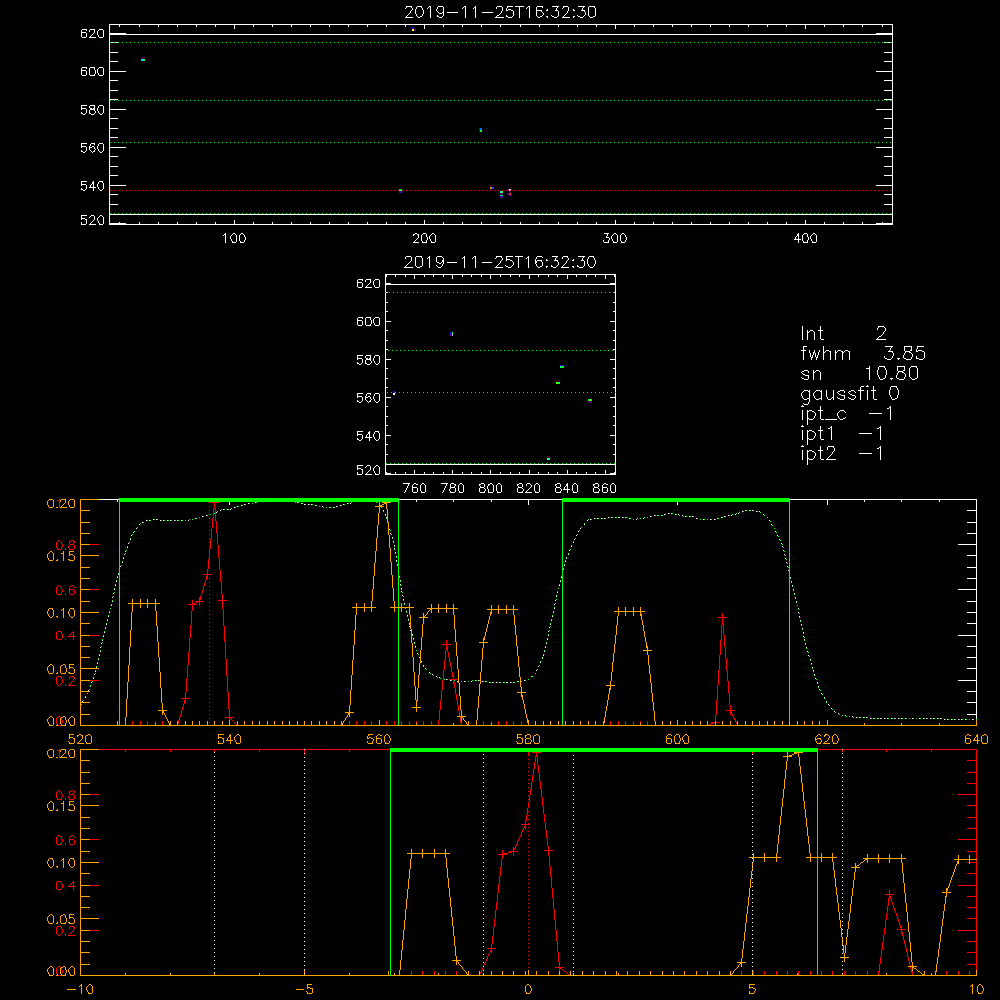Viewport: 1000px width, 1000px height.
Task: Click the '-5' x-axis label of bottom plot
Action: coord(305,989)
